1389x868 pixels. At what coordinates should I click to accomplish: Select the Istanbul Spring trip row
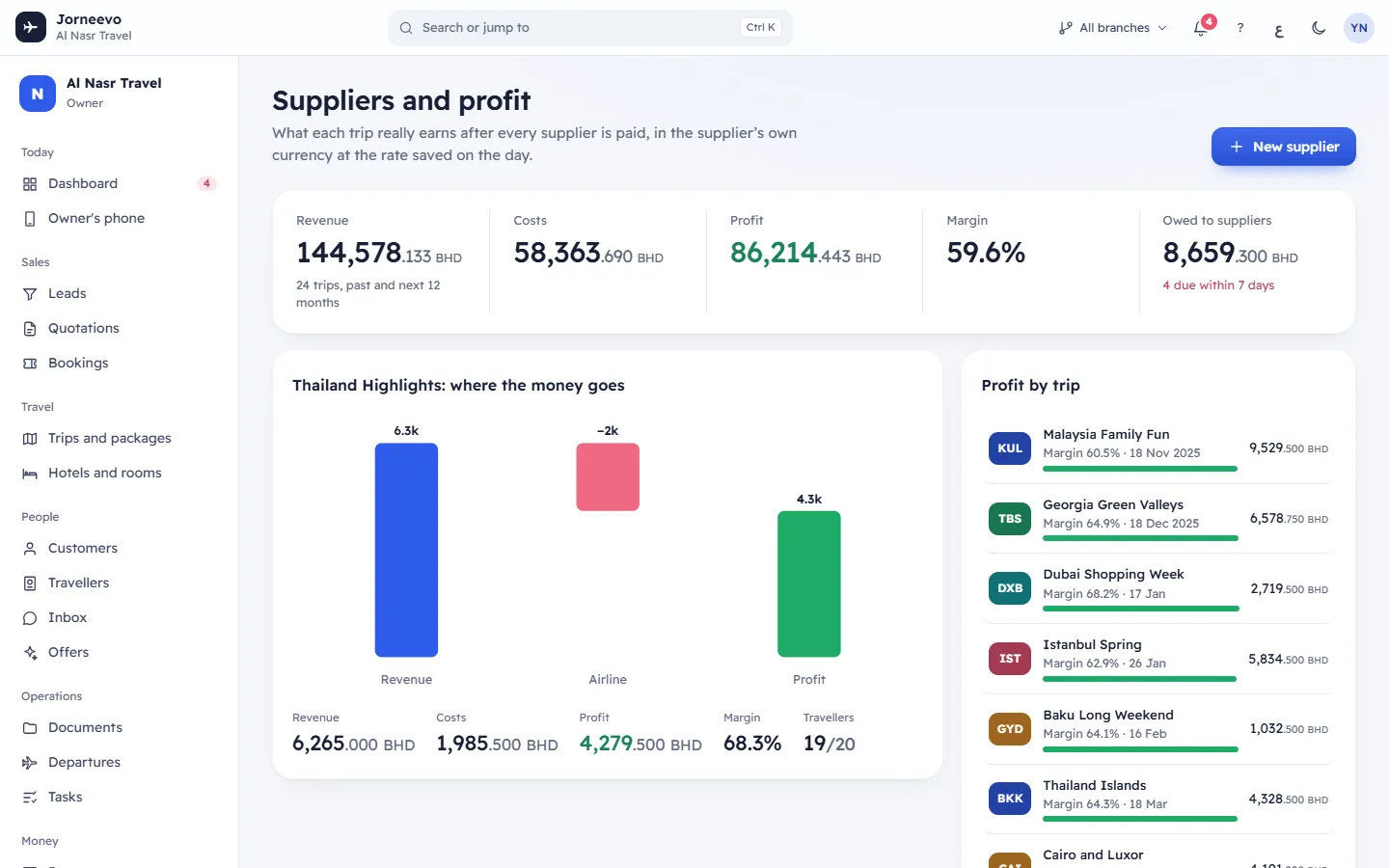pyautogui.click(x=1157, y=659)
